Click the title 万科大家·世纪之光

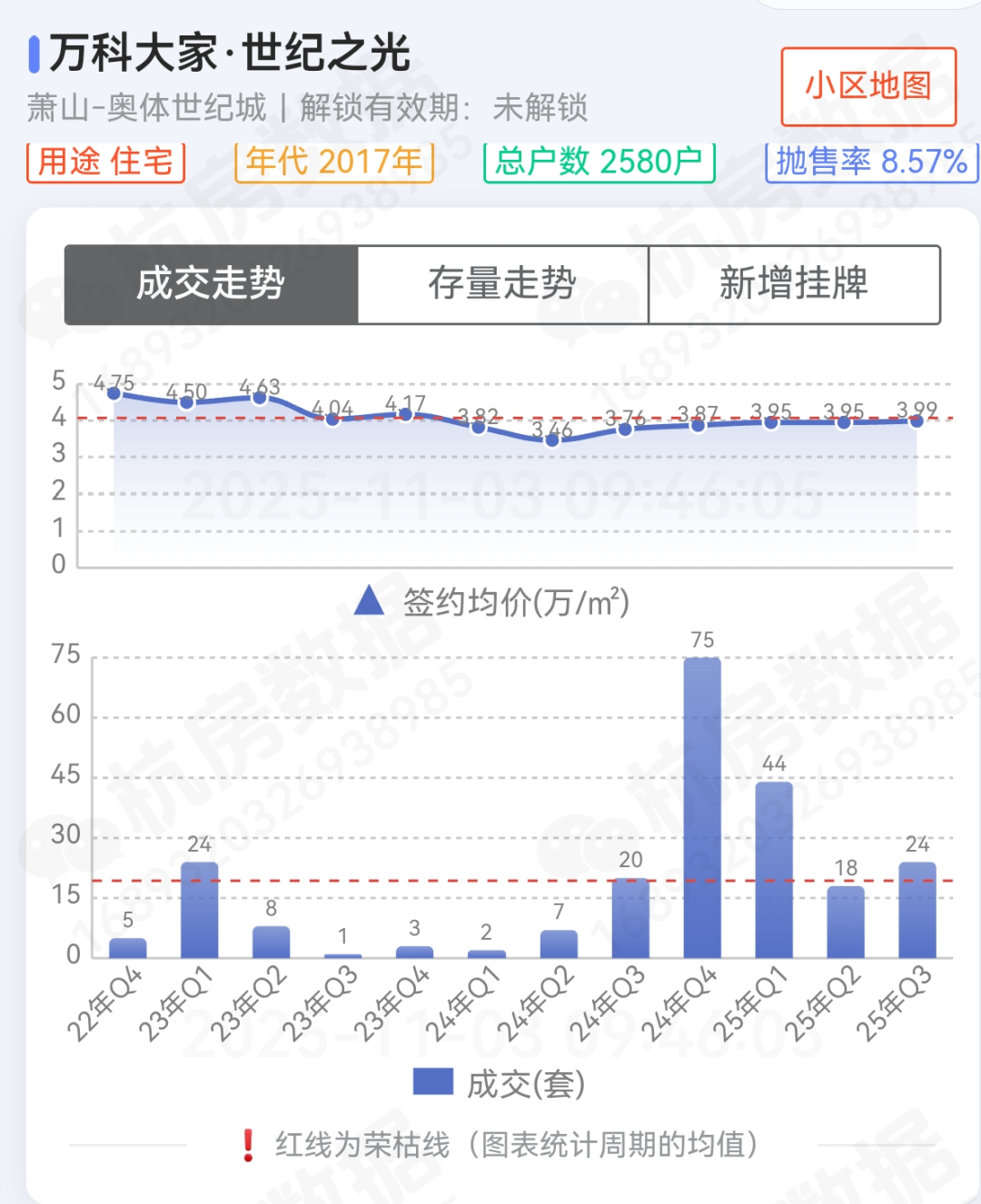tap(230, 53)
